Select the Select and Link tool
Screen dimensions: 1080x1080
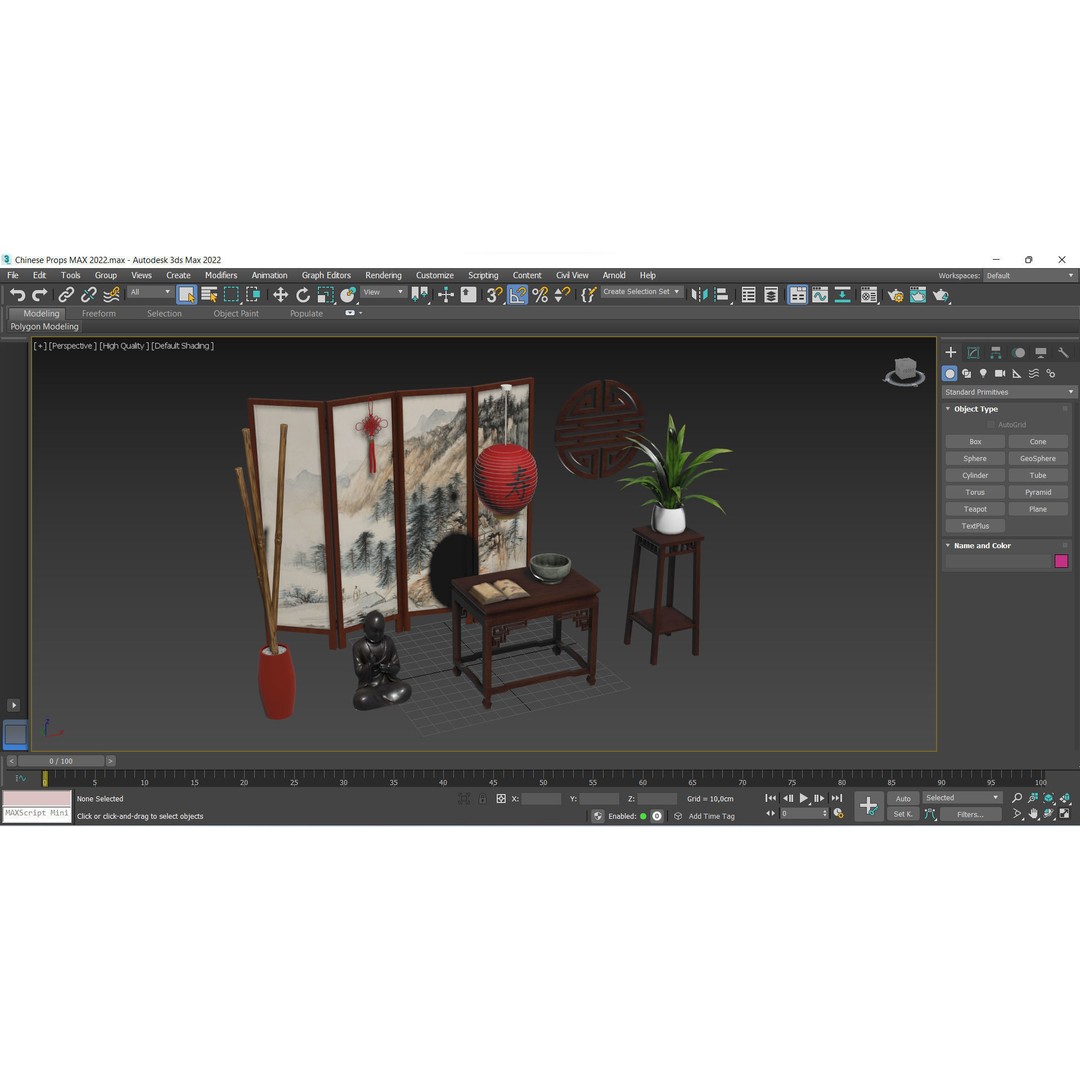pos(66,295)
